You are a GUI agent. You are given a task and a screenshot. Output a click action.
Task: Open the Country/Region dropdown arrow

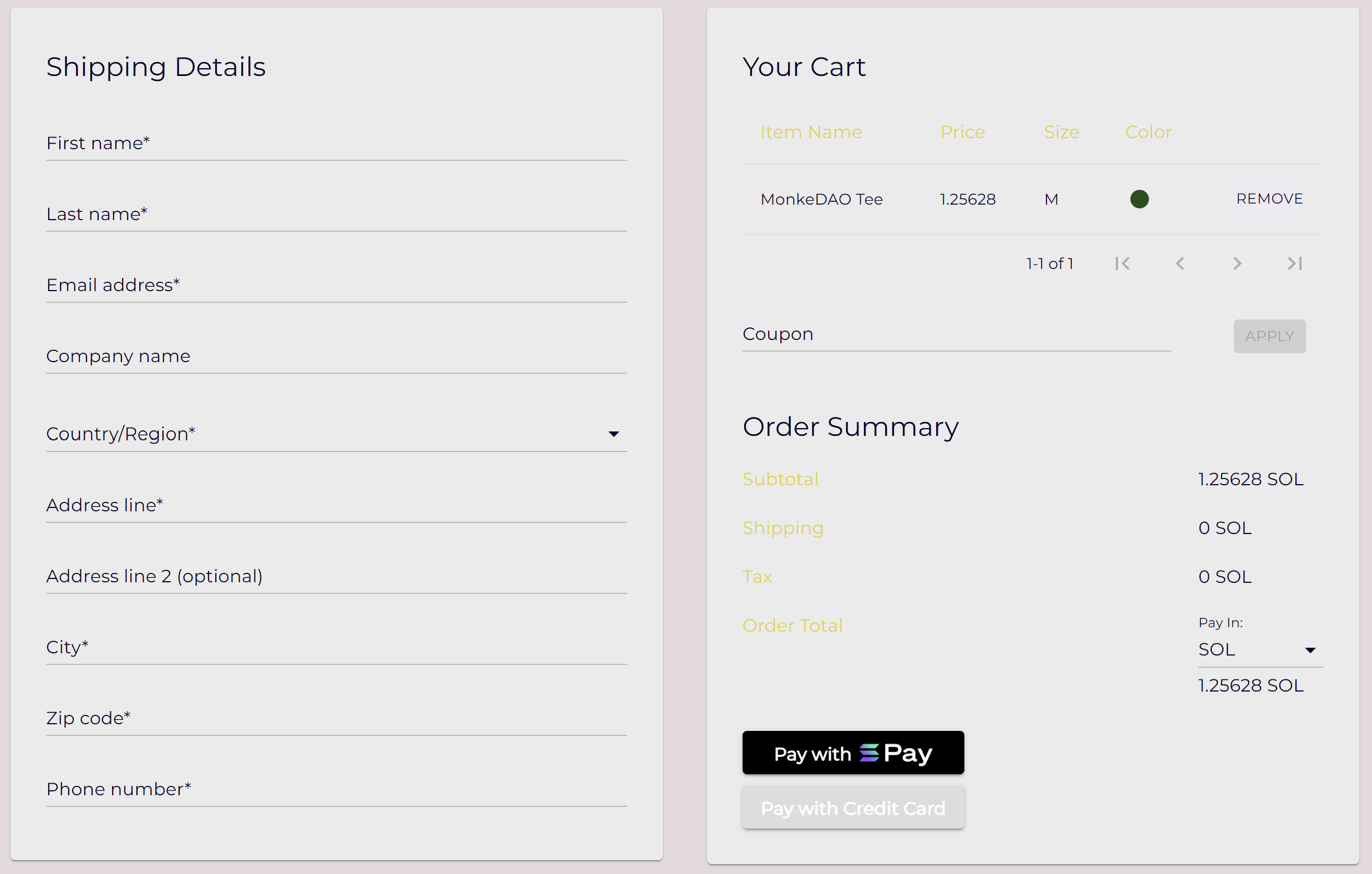(x=613, y=434)
